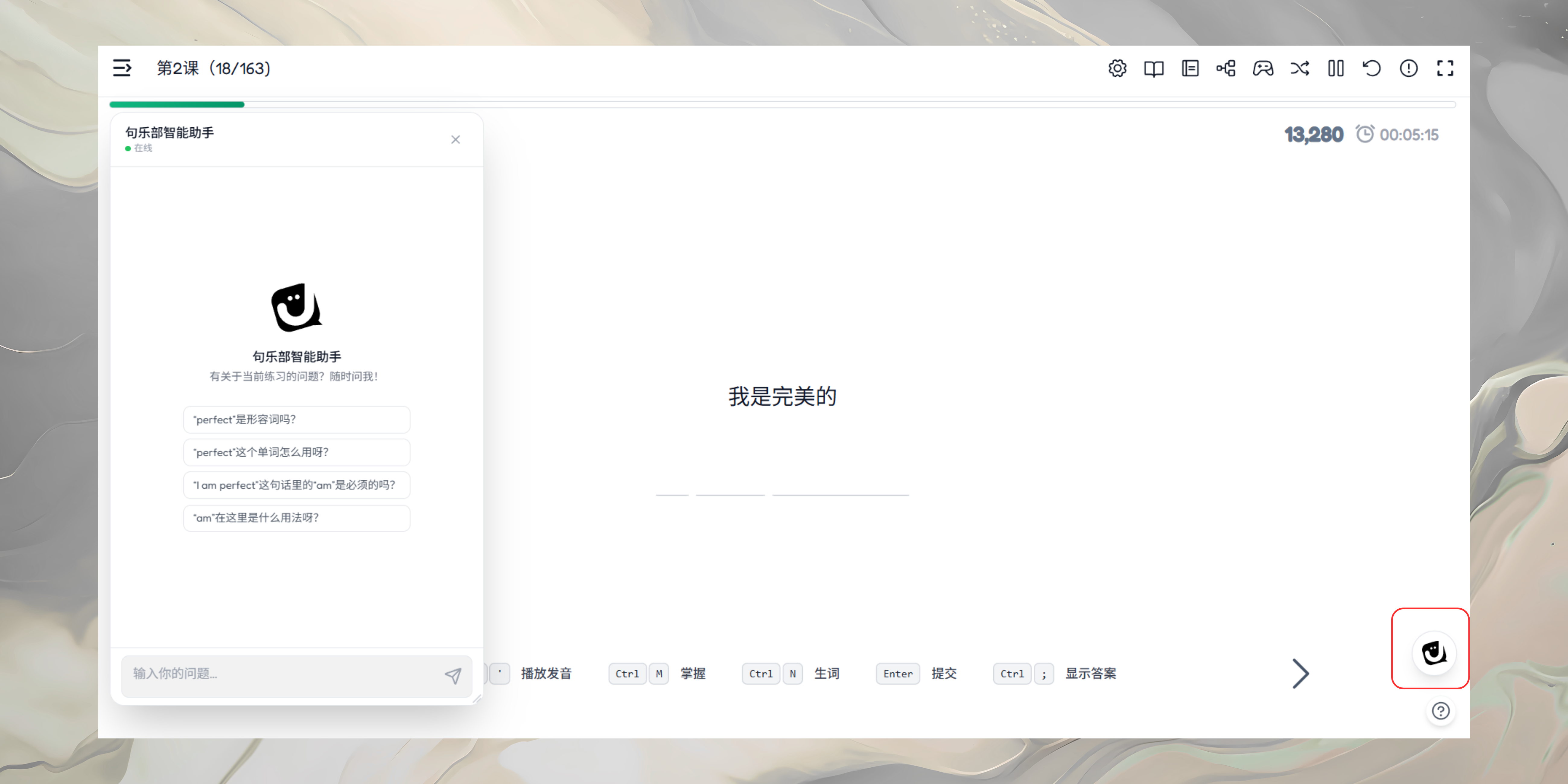The height and width of the screenshot is (784, 1568).
Task: Click the exclamation report icon
Action: pos(1408,68)
